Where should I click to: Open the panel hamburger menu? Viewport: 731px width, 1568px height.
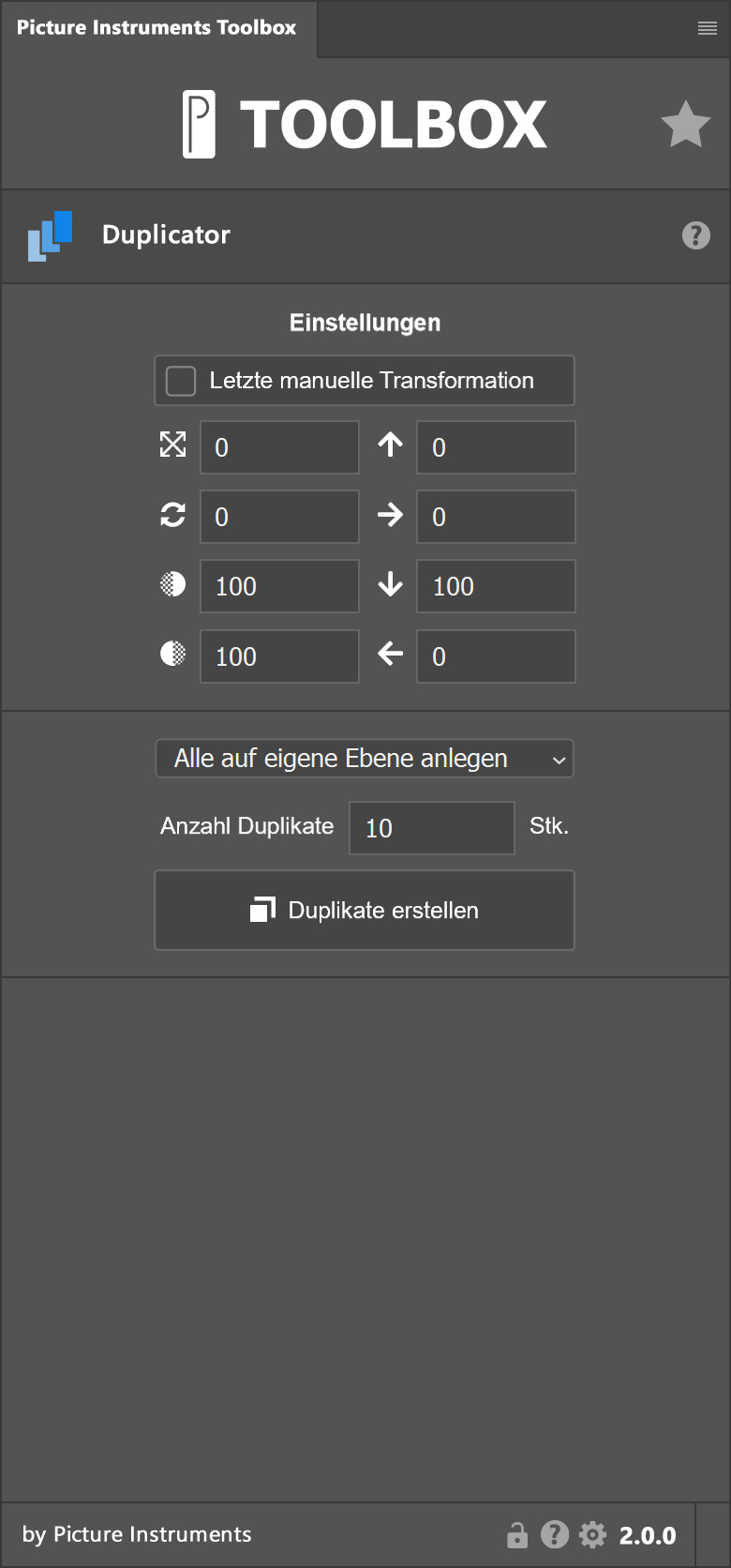click(x=708, y=29)
